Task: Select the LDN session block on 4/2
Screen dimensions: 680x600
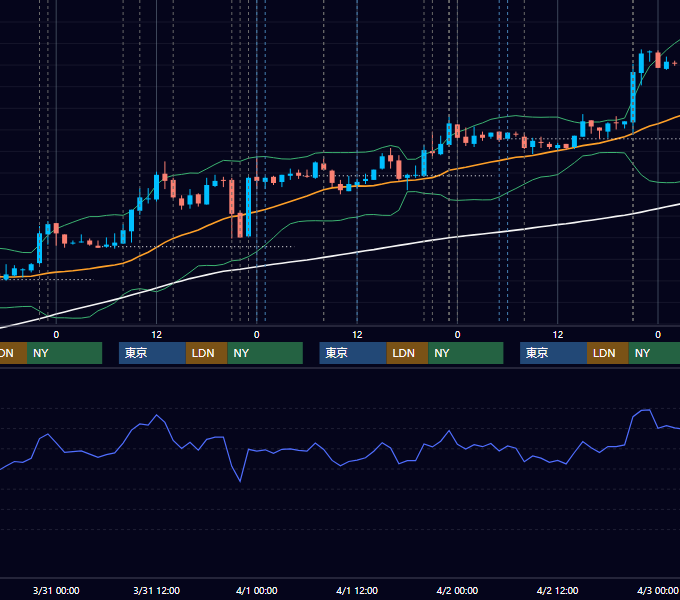Action: click(x=608, y=353)
